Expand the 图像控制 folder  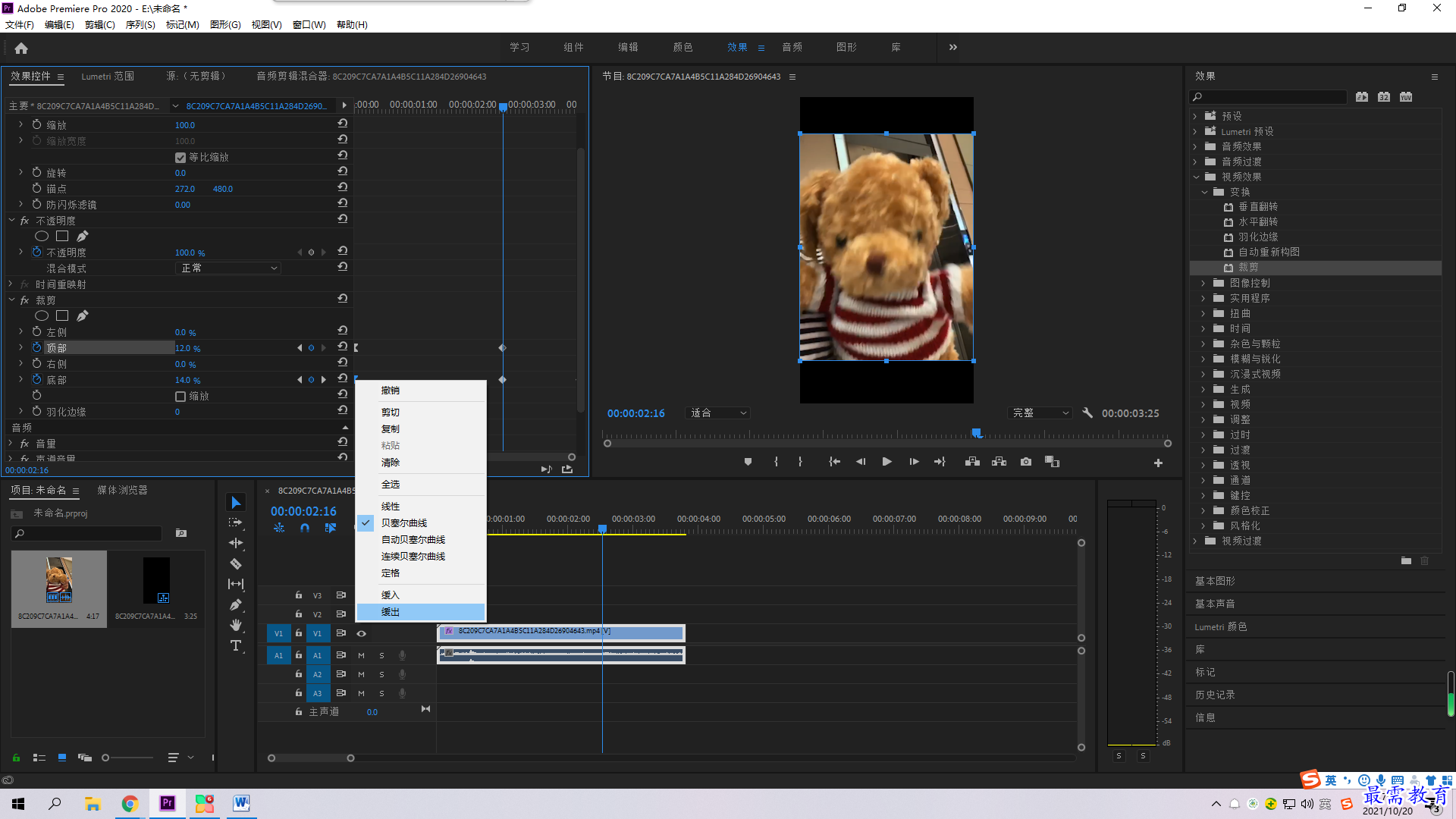pos(1203,283)
